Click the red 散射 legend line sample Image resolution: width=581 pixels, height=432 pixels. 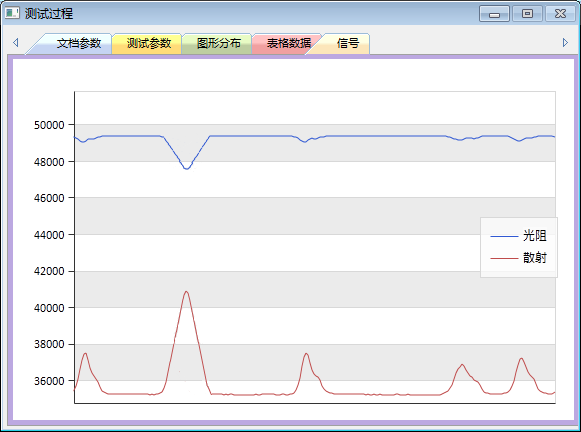tap(504, 258)
